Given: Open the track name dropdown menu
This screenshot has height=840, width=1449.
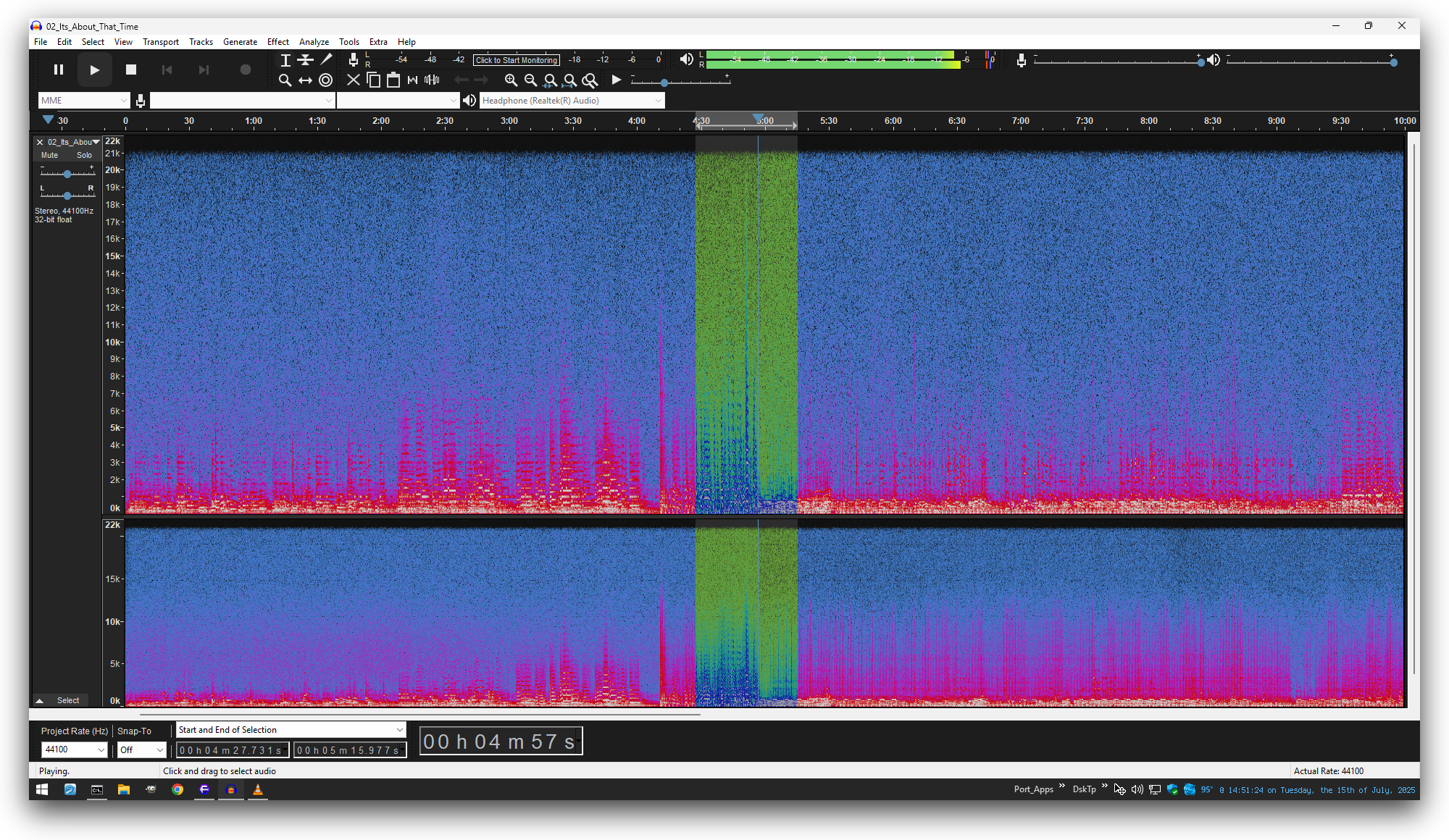Looking at the screenshot, I should (96, 142).
